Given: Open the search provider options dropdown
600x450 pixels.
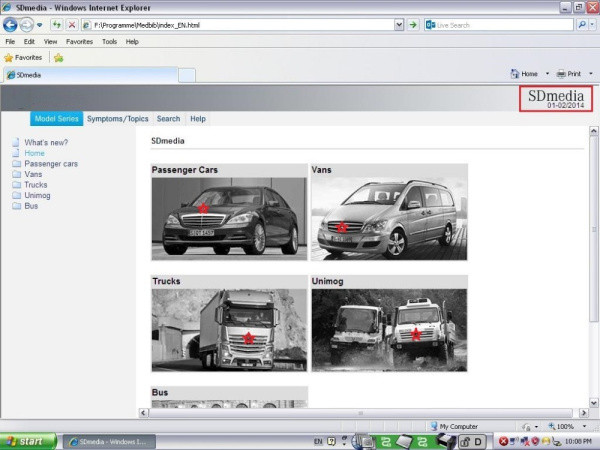Looking at the screenshot, I should coord(592,25).
